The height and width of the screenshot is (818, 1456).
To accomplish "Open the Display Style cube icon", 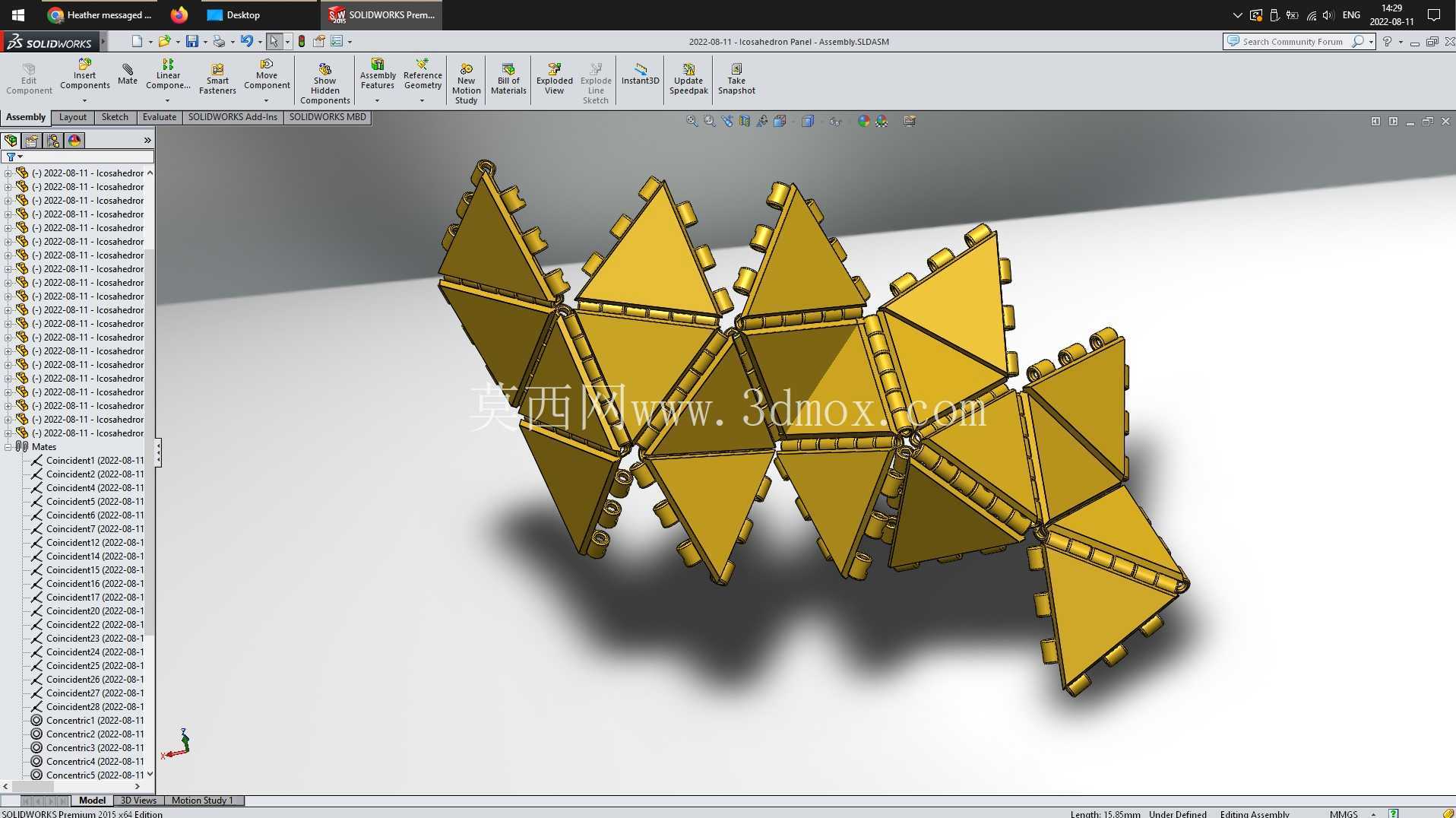I will [808, 121].
